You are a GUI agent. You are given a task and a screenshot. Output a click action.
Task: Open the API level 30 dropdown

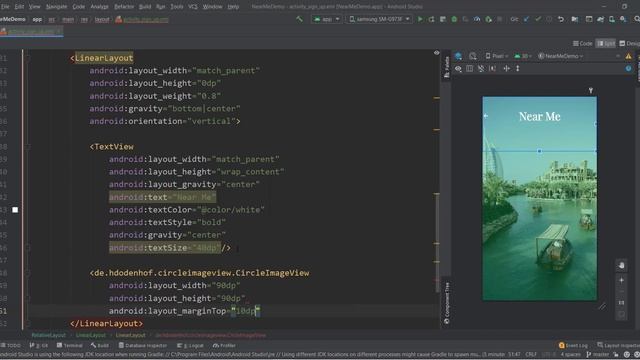[522, 56]
